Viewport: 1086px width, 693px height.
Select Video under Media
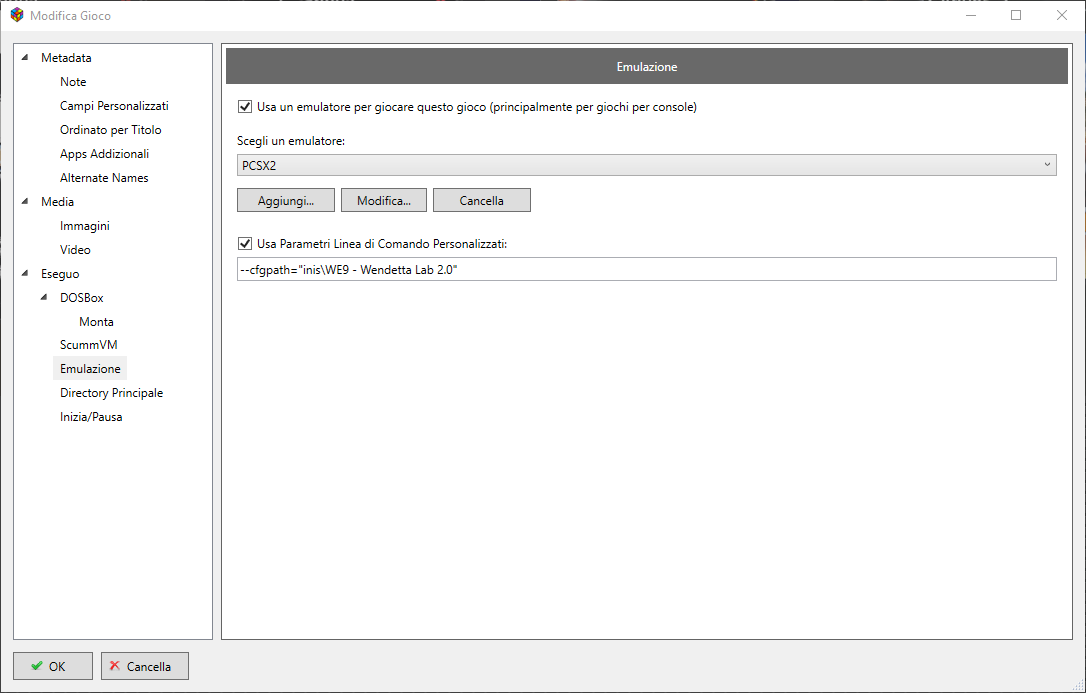75,249
